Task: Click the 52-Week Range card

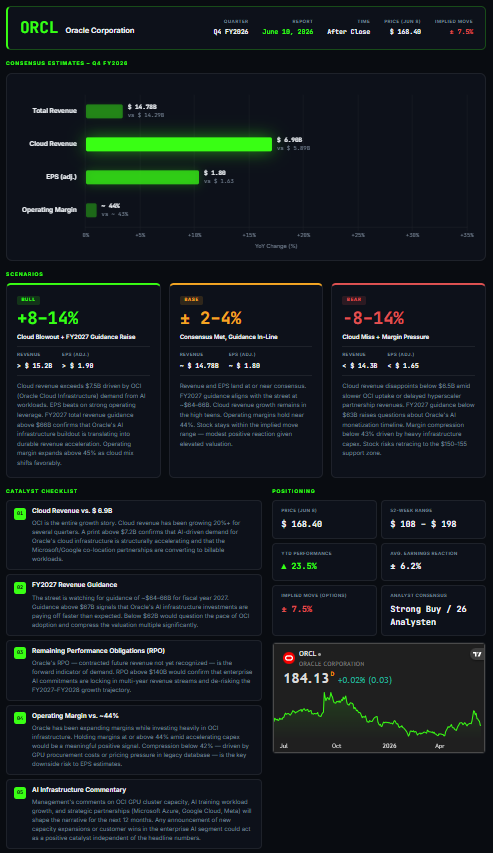Action: pyautogui.click(x=433, y=520)
